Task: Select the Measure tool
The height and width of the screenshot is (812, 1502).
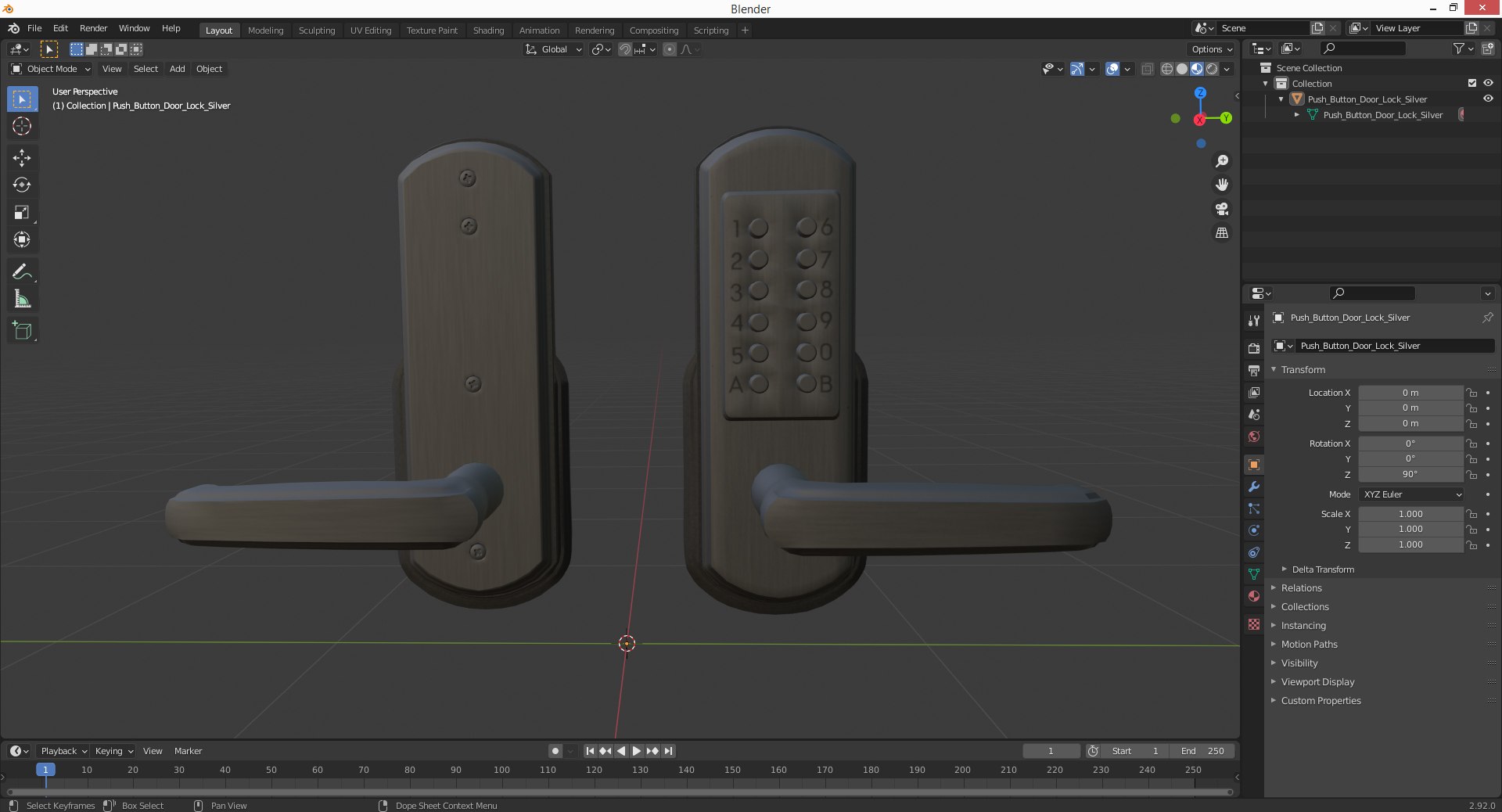Action: point(22,300)
